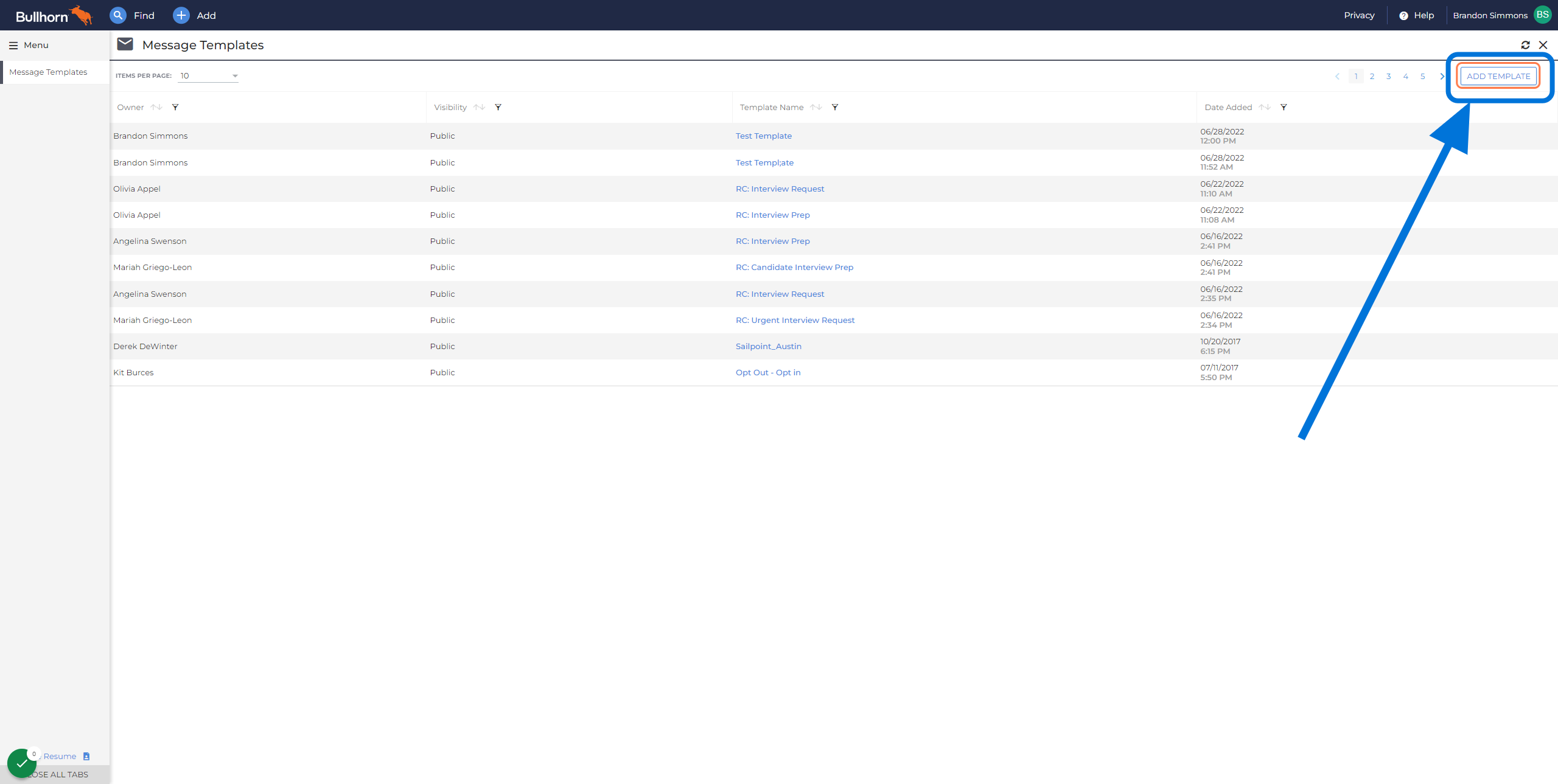Click the Kit Burces owner cell
Screen dimensions: 1558x784
(x=133, y=372)
